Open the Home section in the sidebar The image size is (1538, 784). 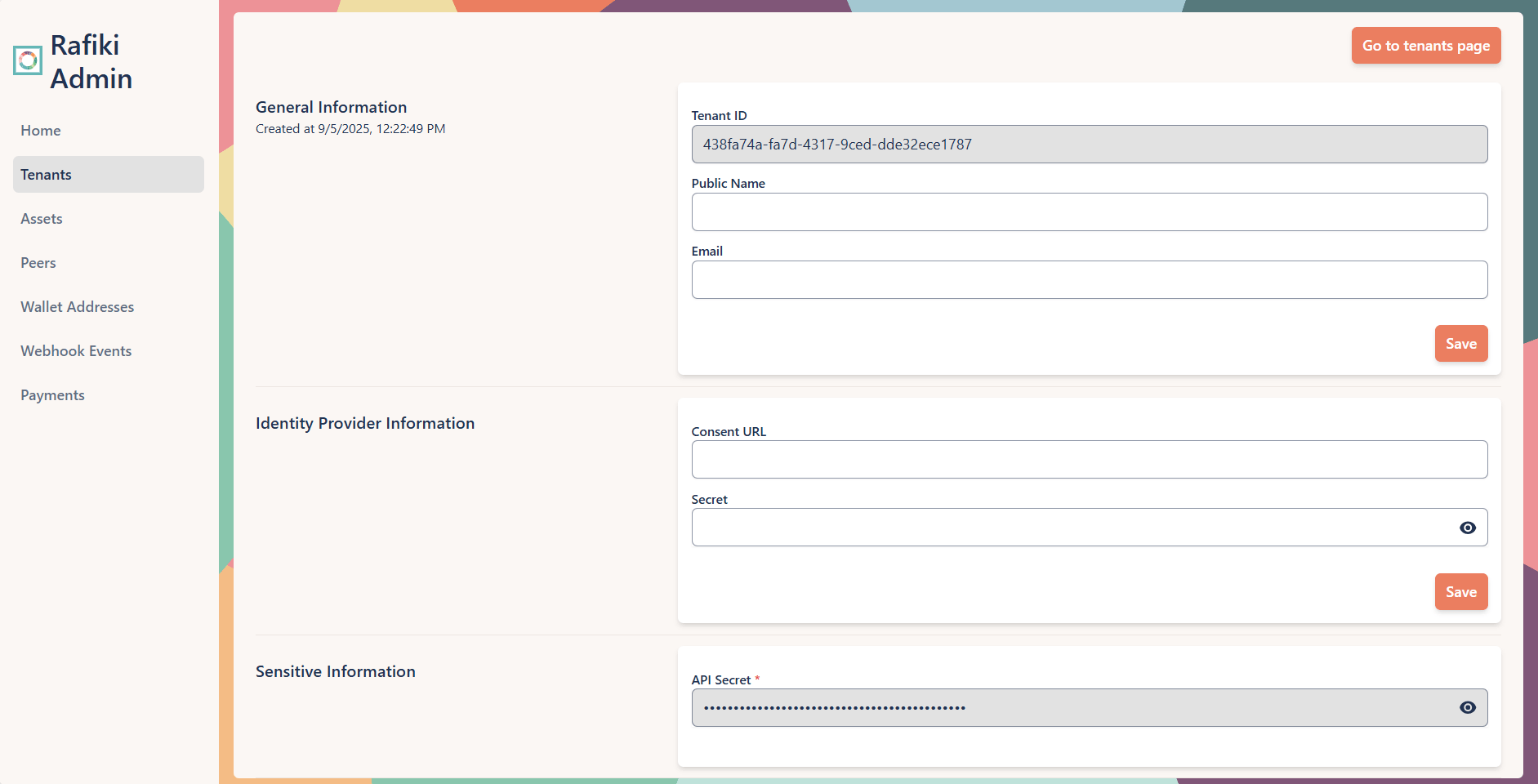tap(40, 130)
